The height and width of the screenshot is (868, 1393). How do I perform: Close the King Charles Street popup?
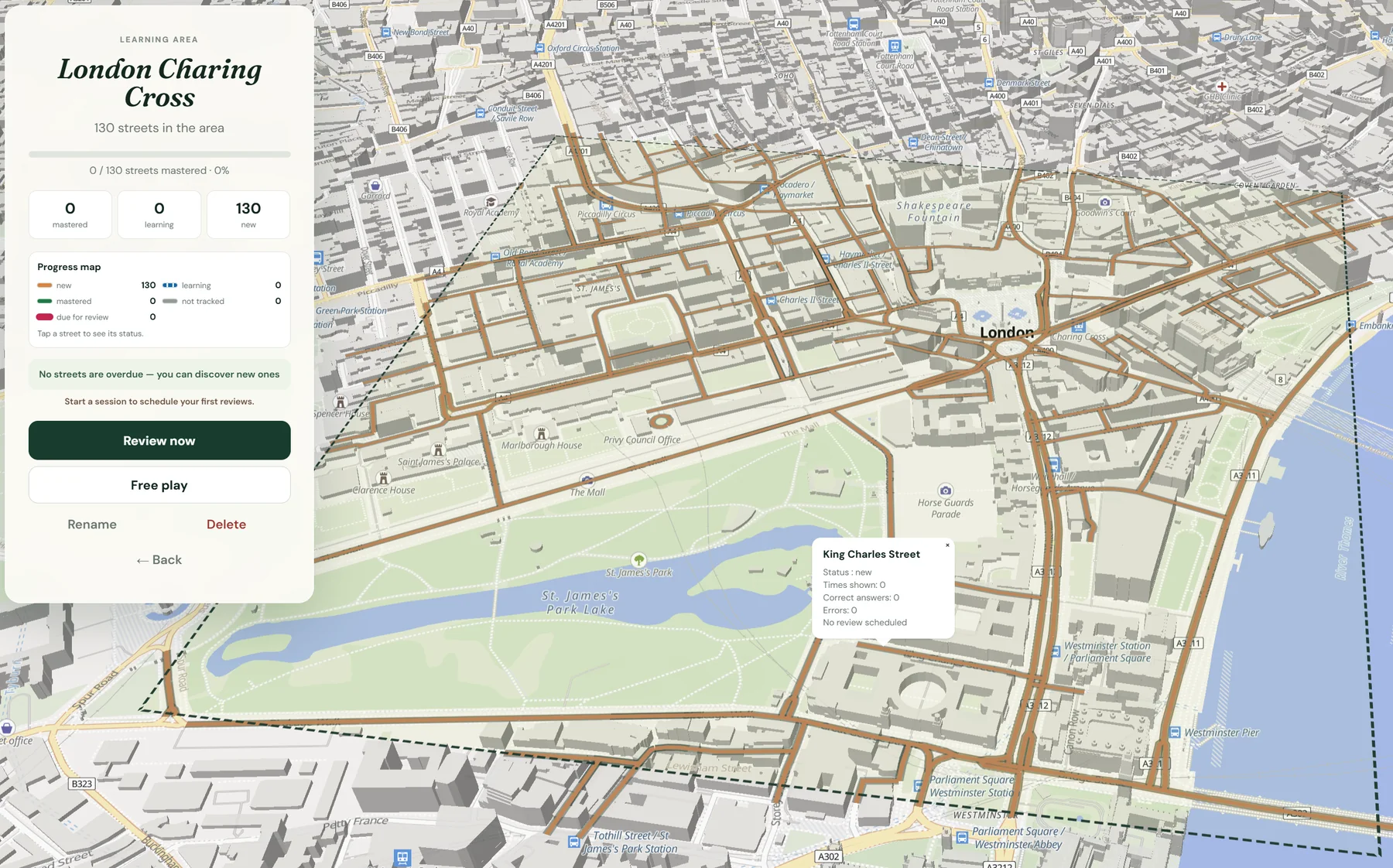click(947, 545)
